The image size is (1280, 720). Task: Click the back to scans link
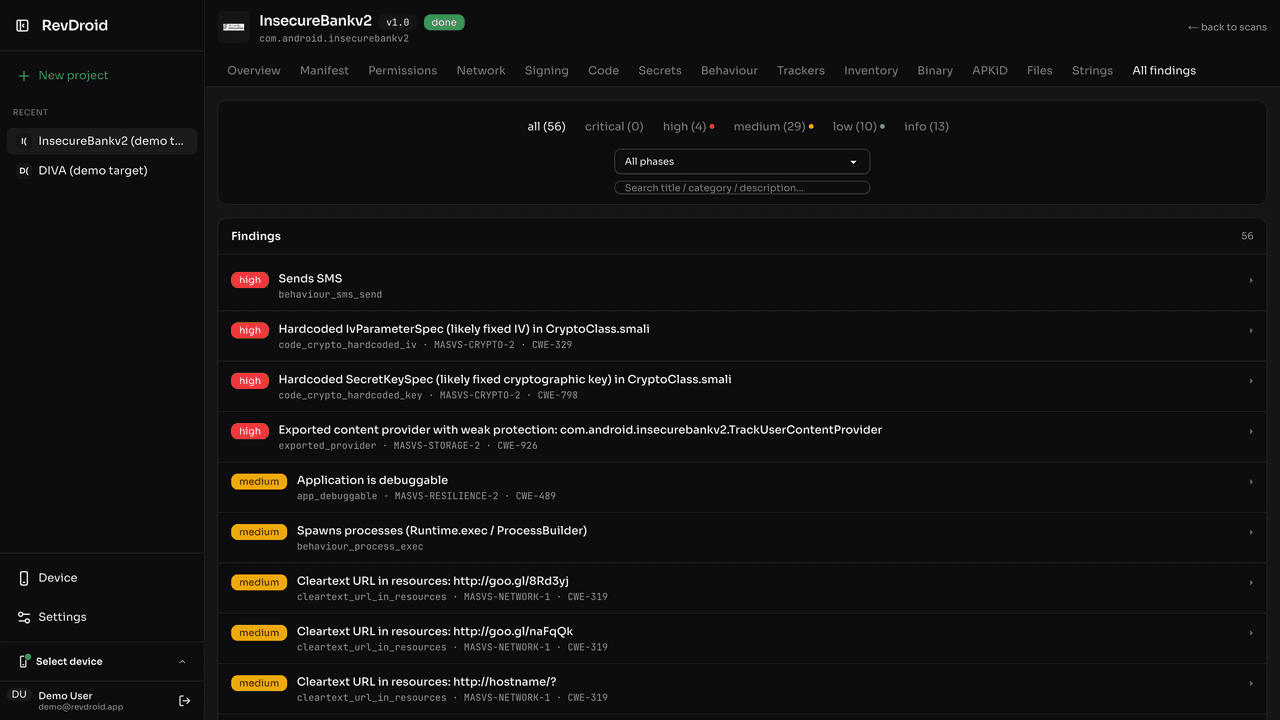point(1227,27)
